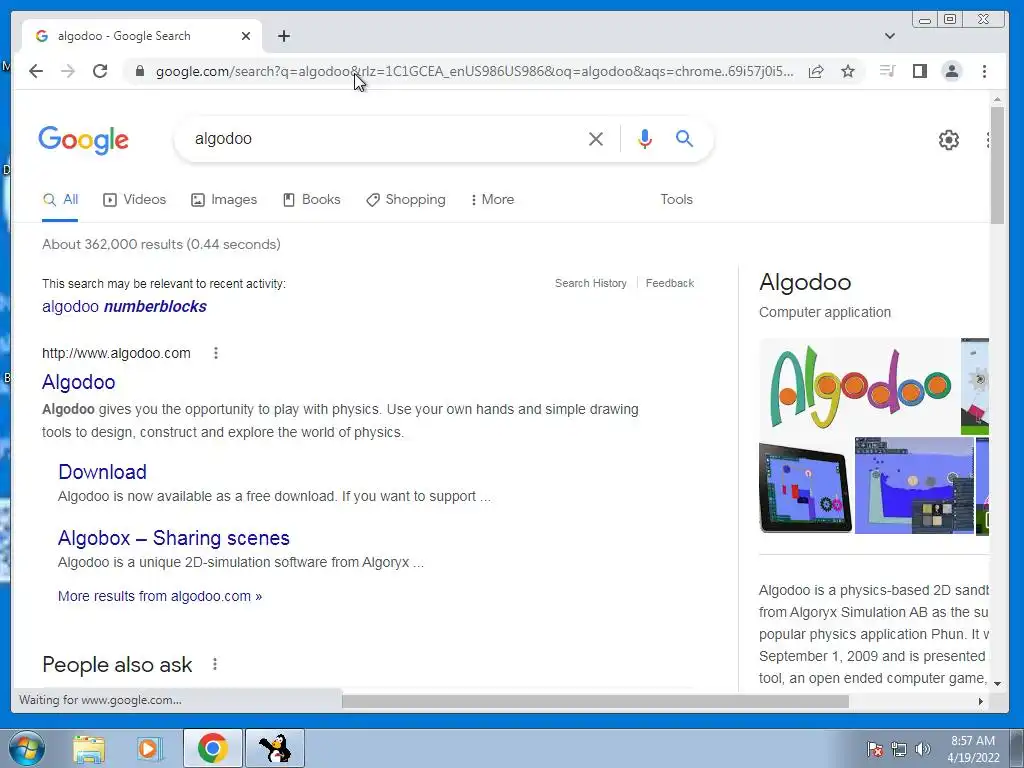The height and width of the screenshot is (768, 1024).
Task: Switch to the Books tab
Action: (312, 200)
